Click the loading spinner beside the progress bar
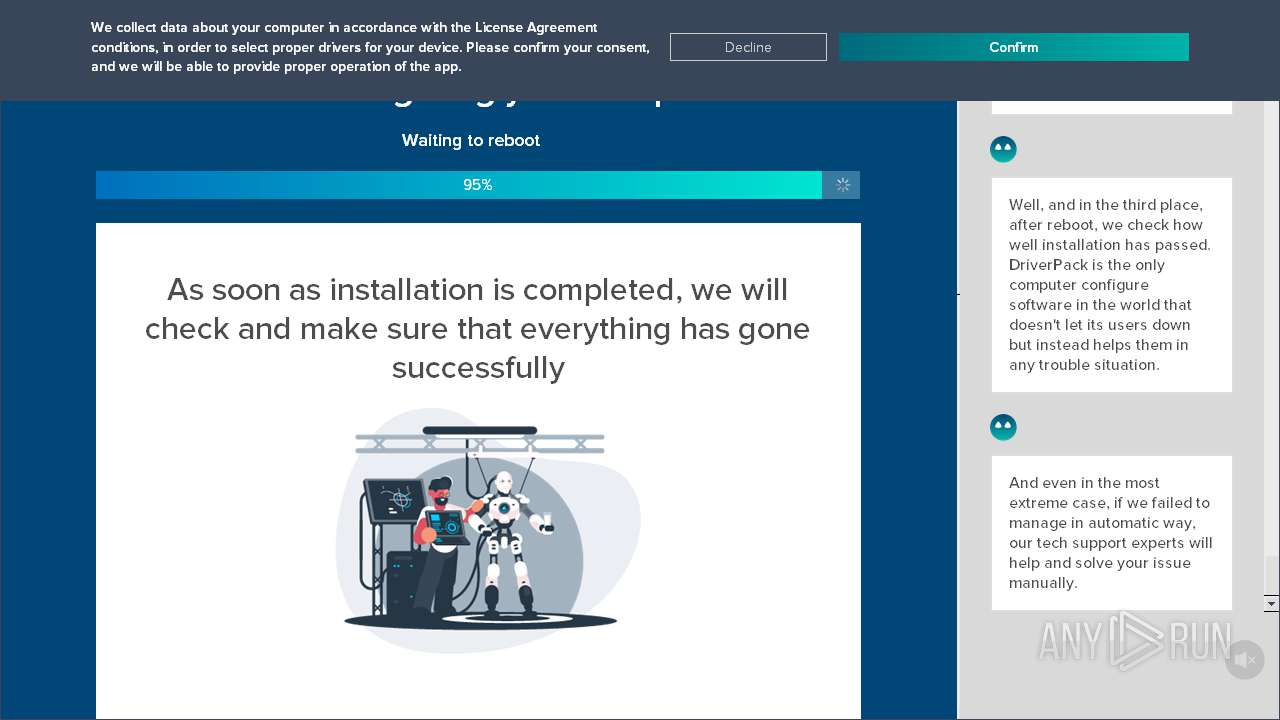Viewport: 1280px width, 720px height. (x=842, y=185)
